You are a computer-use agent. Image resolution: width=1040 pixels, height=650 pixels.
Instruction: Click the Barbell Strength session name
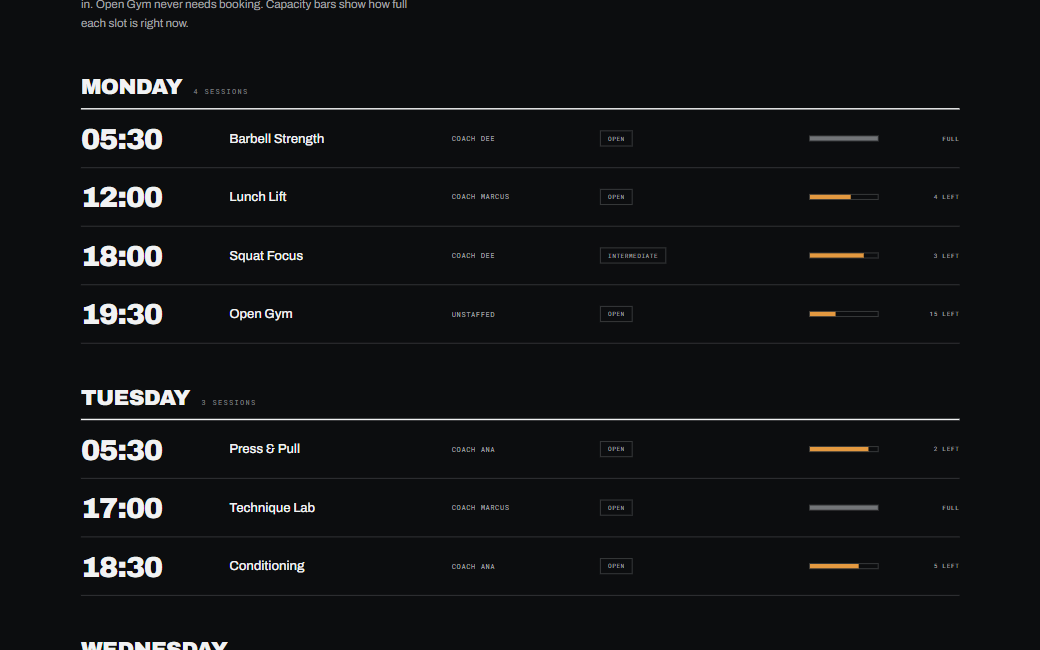pos(277,139)
